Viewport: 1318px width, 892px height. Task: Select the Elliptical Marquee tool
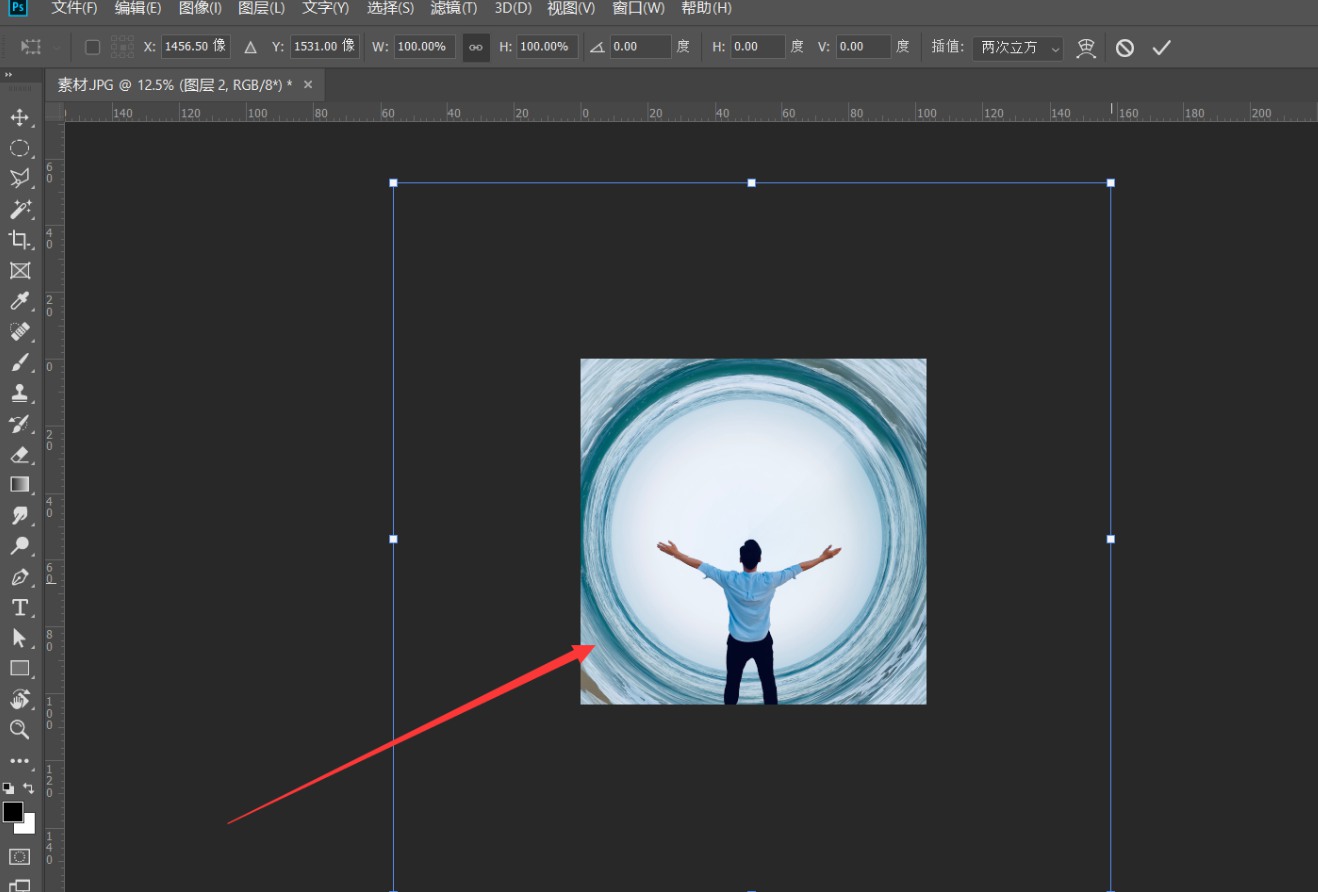pyautogui.click(x=19, y=149)
